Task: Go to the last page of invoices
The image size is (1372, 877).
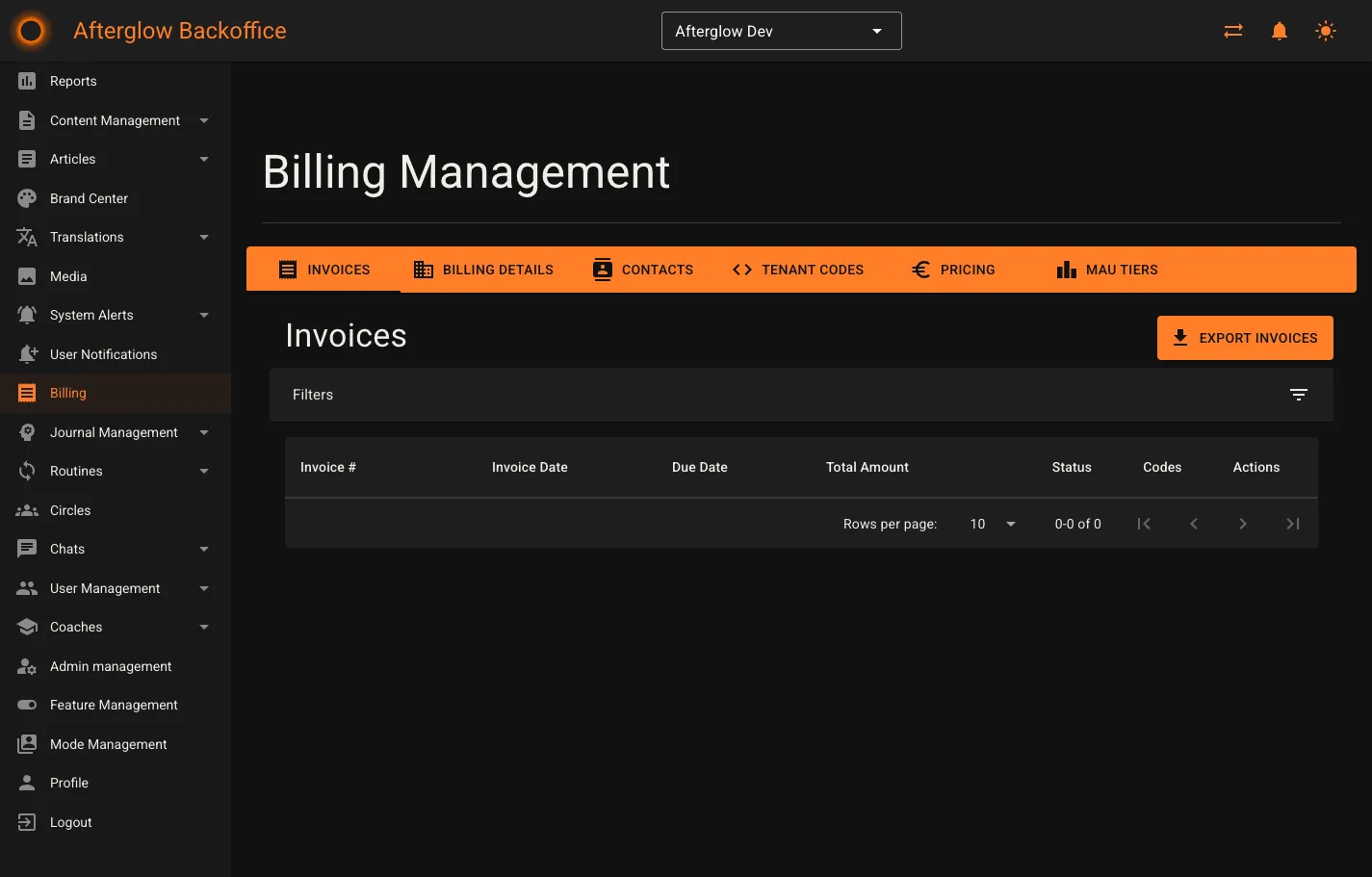Action: [x=1292, y=524]
